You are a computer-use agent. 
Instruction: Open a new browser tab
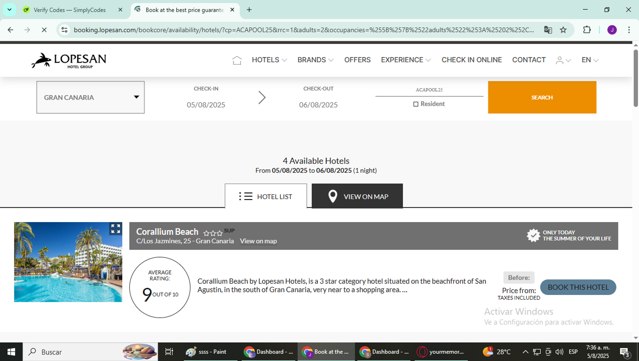pyautogui.click(x=249, y=10)
